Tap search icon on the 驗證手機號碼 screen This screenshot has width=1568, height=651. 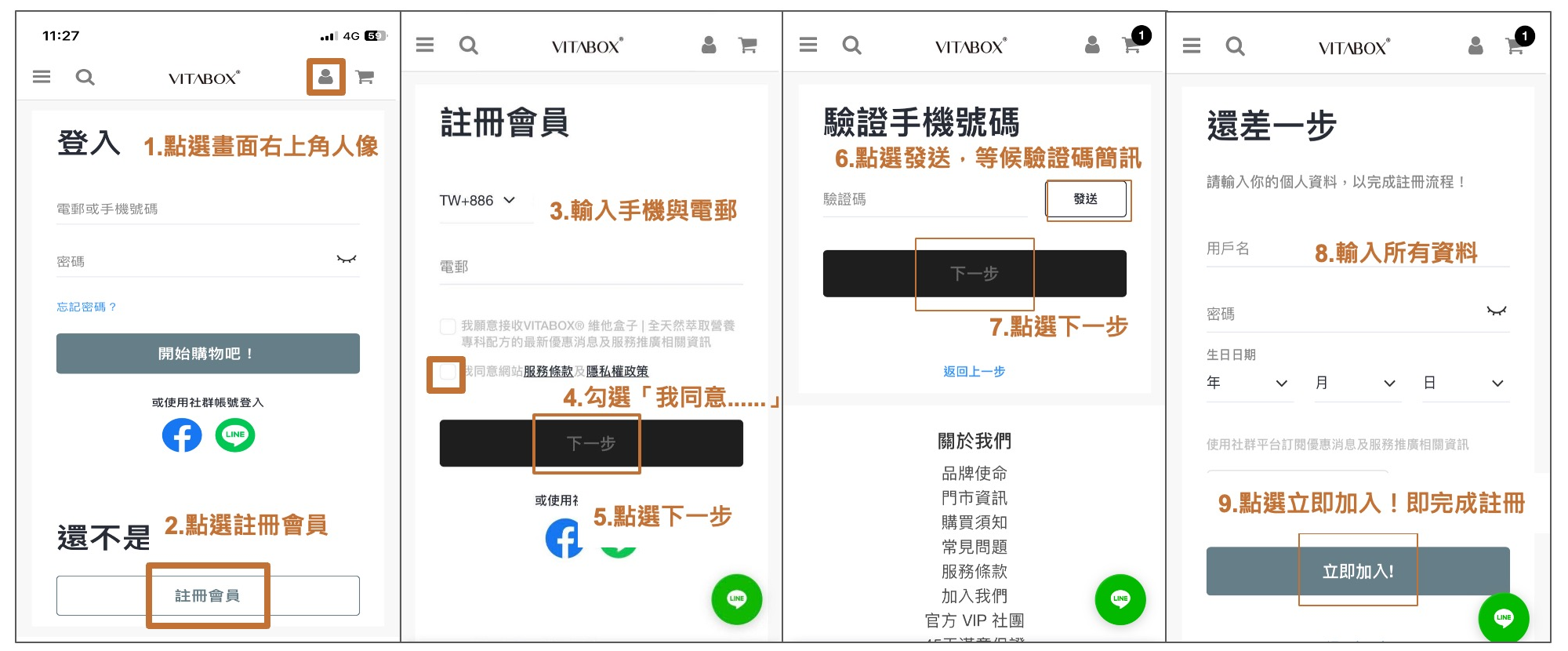(852, 45)
